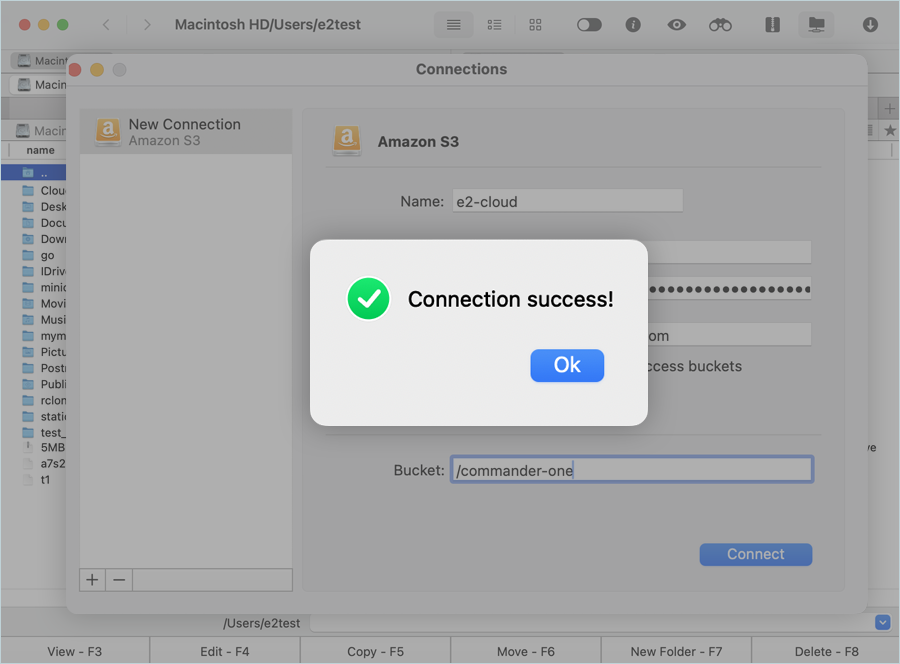
Task: Click the Bucket field containing /commander-one
Action: pos(632,470)
